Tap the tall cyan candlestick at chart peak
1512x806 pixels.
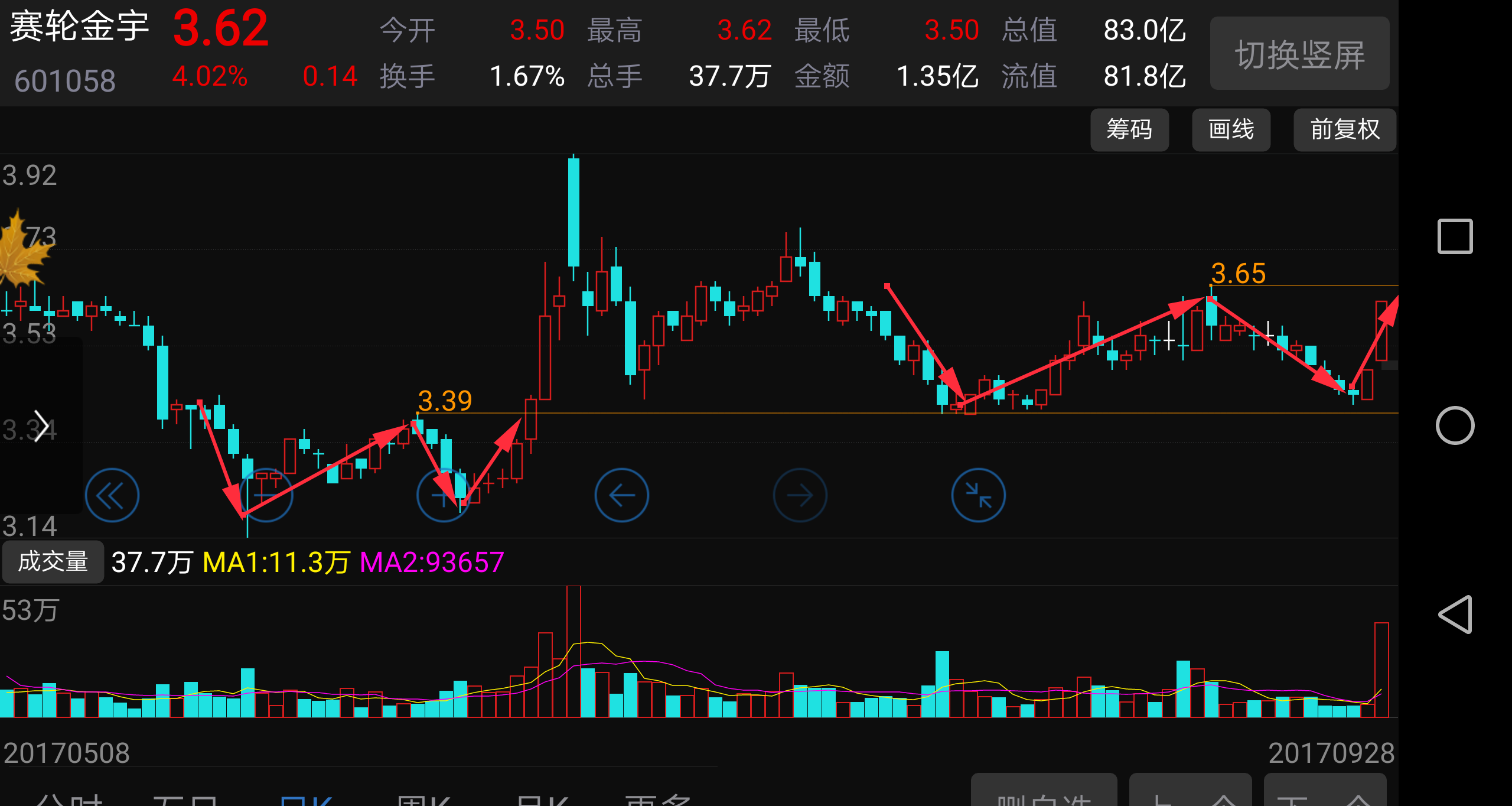(x=573, y=213)
